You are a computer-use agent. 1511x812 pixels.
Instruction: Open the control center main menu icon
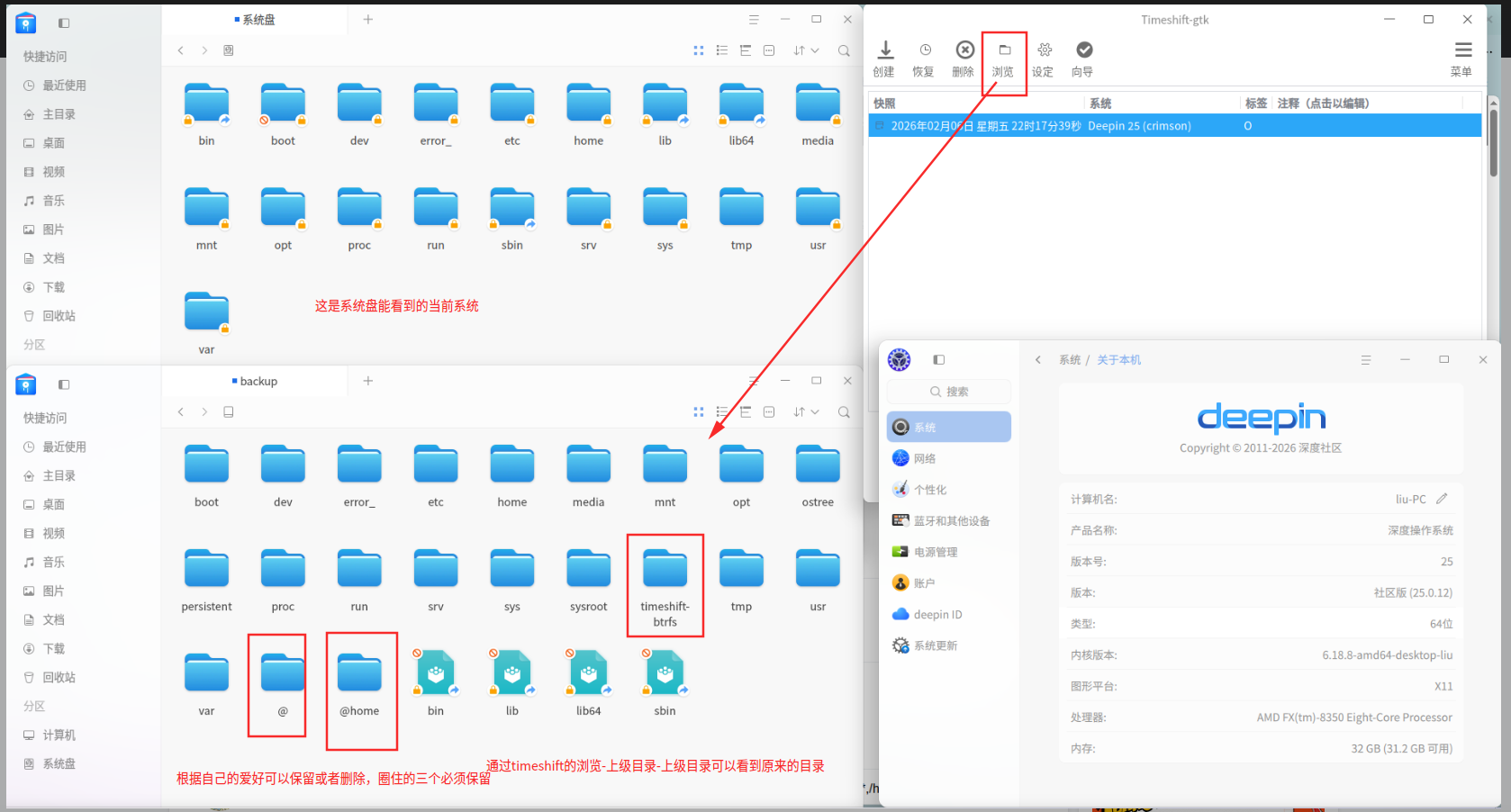(1366, 360)
